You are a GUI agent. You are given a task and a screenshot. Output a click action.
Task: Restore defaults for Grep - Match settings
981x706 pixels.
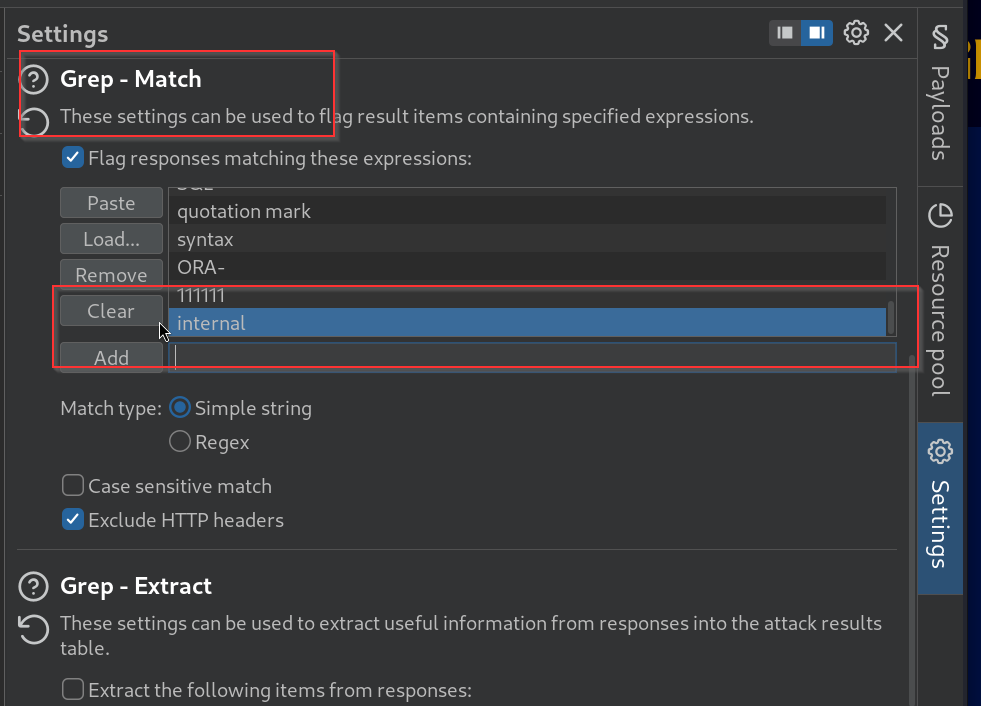[x=34, y=121]
